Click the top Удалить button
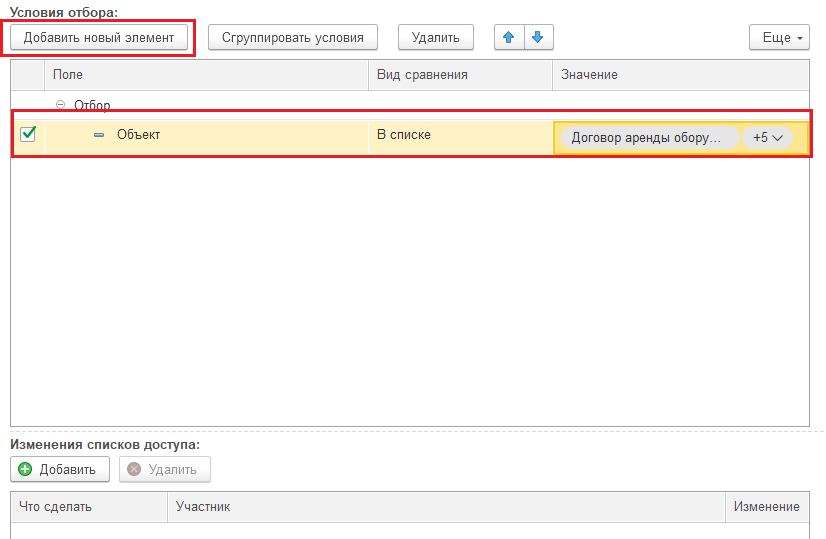This screenshot has height=539, width=826. pyautogui.click(x=435, y=38)
